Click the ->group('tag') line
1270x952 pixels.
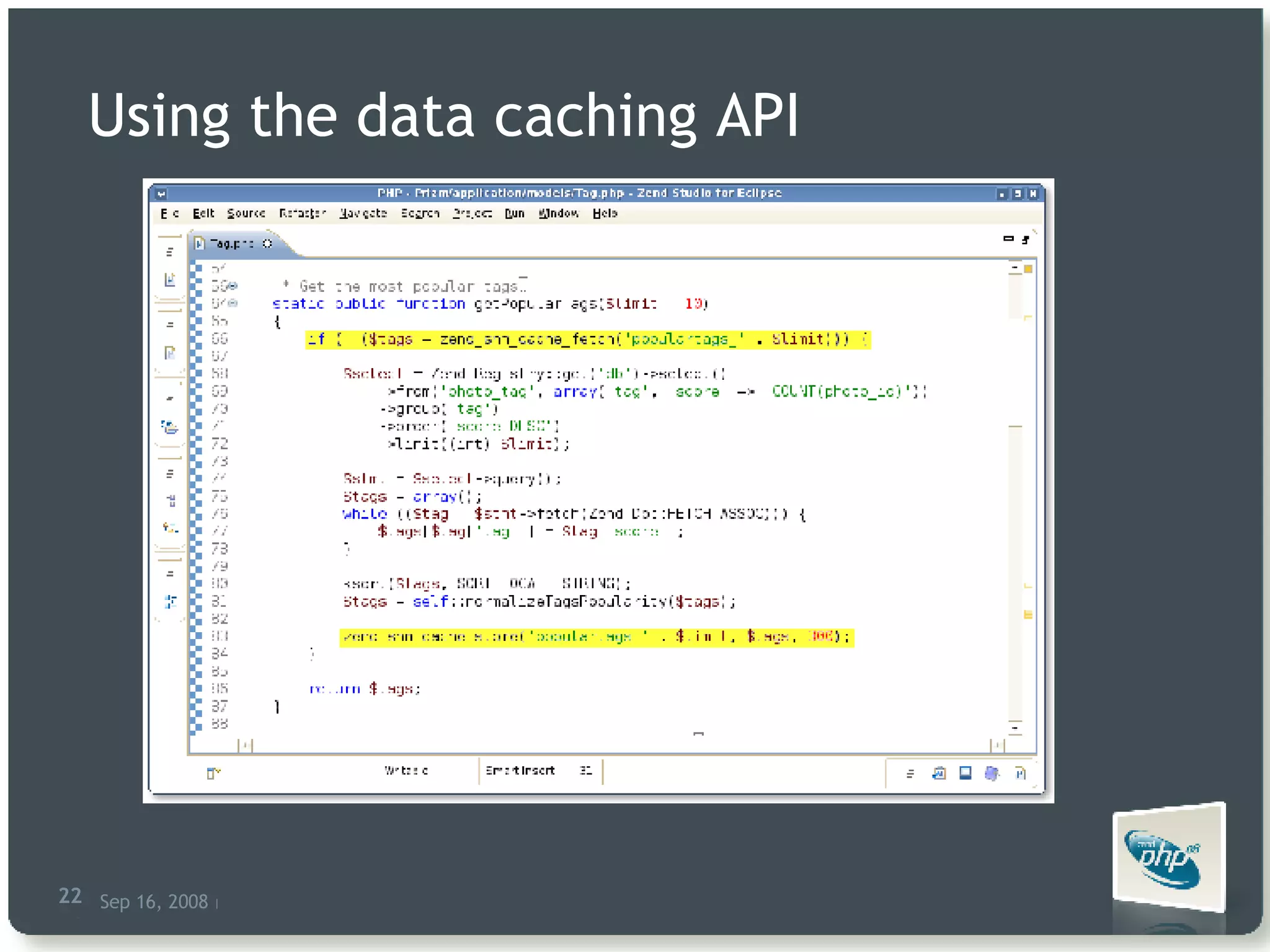tap(440, 409)
